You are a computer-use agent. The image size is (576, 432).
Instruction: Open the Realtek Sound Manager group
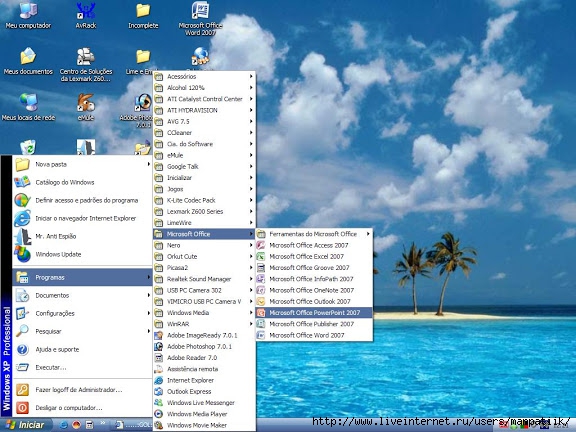pos(204,279)
